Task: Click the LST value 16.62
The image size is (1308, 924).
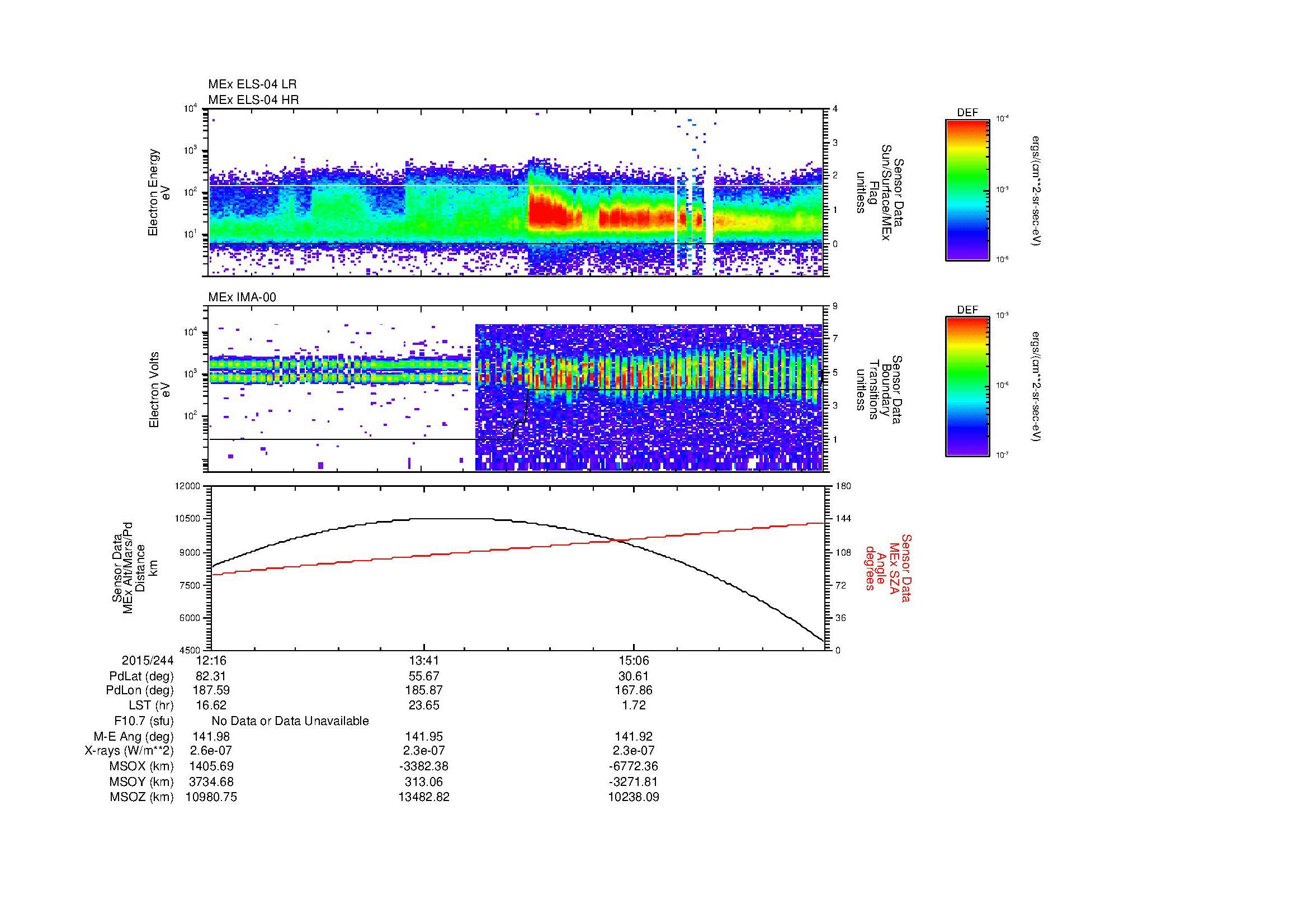Action: point(211,705)
